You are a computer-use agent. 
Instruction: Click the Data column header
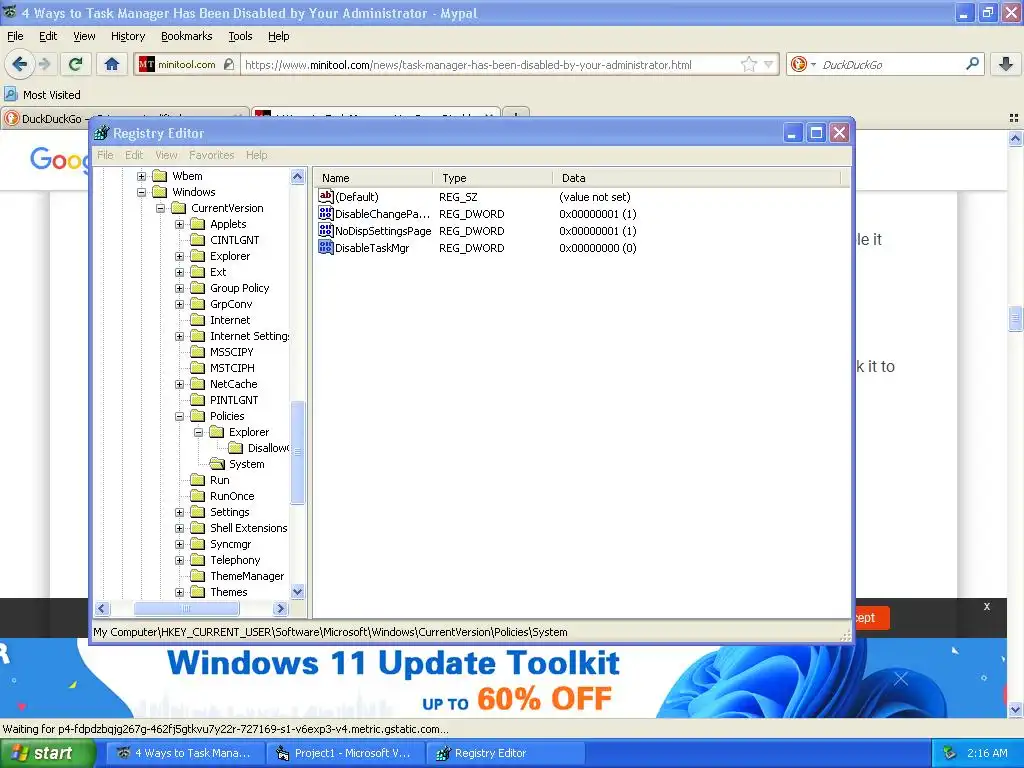point(697,178)
